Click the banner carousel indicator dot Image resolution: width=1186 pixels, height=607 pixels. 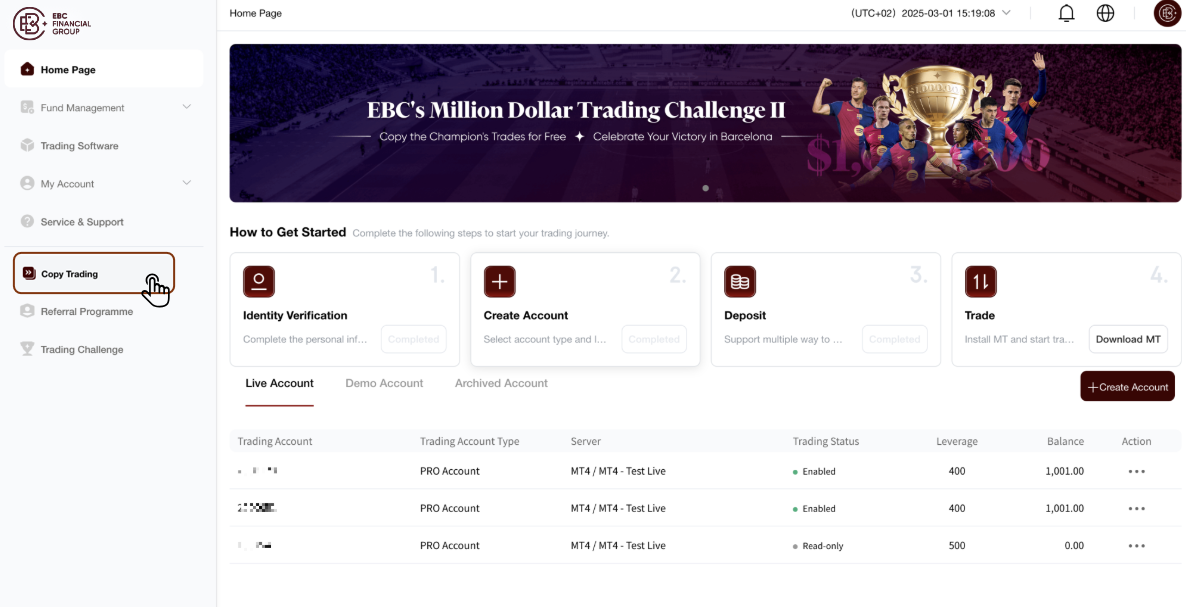point(706,188)
